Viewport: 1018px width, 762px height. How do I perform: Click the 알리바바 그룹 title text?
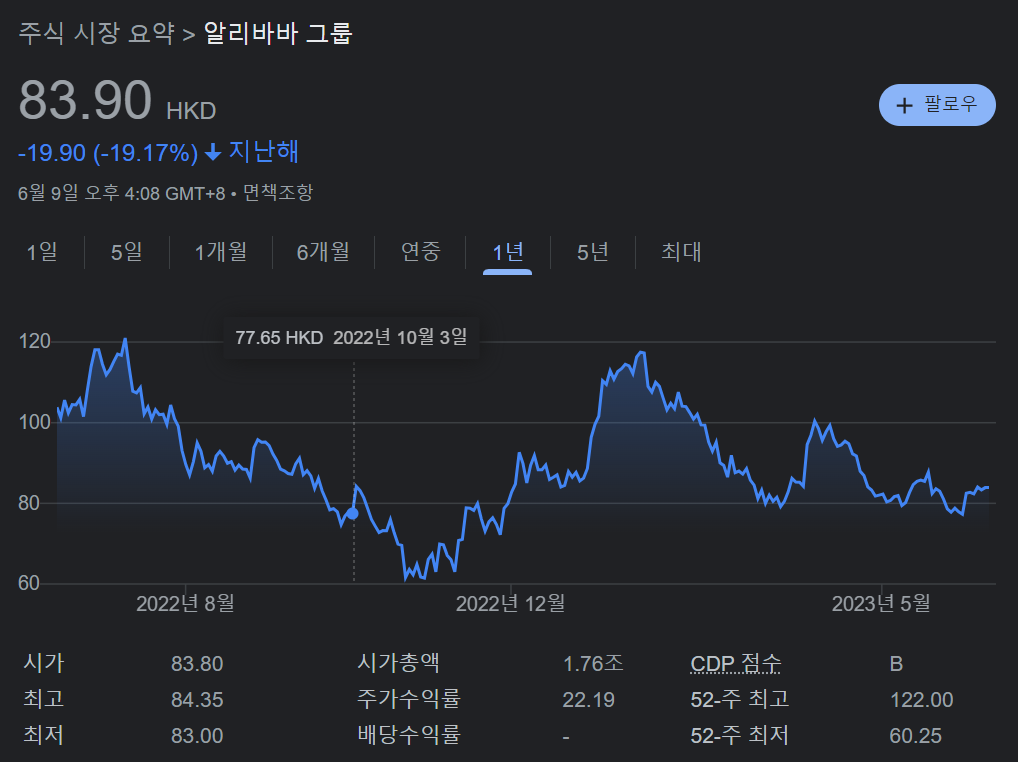point(278,33)
